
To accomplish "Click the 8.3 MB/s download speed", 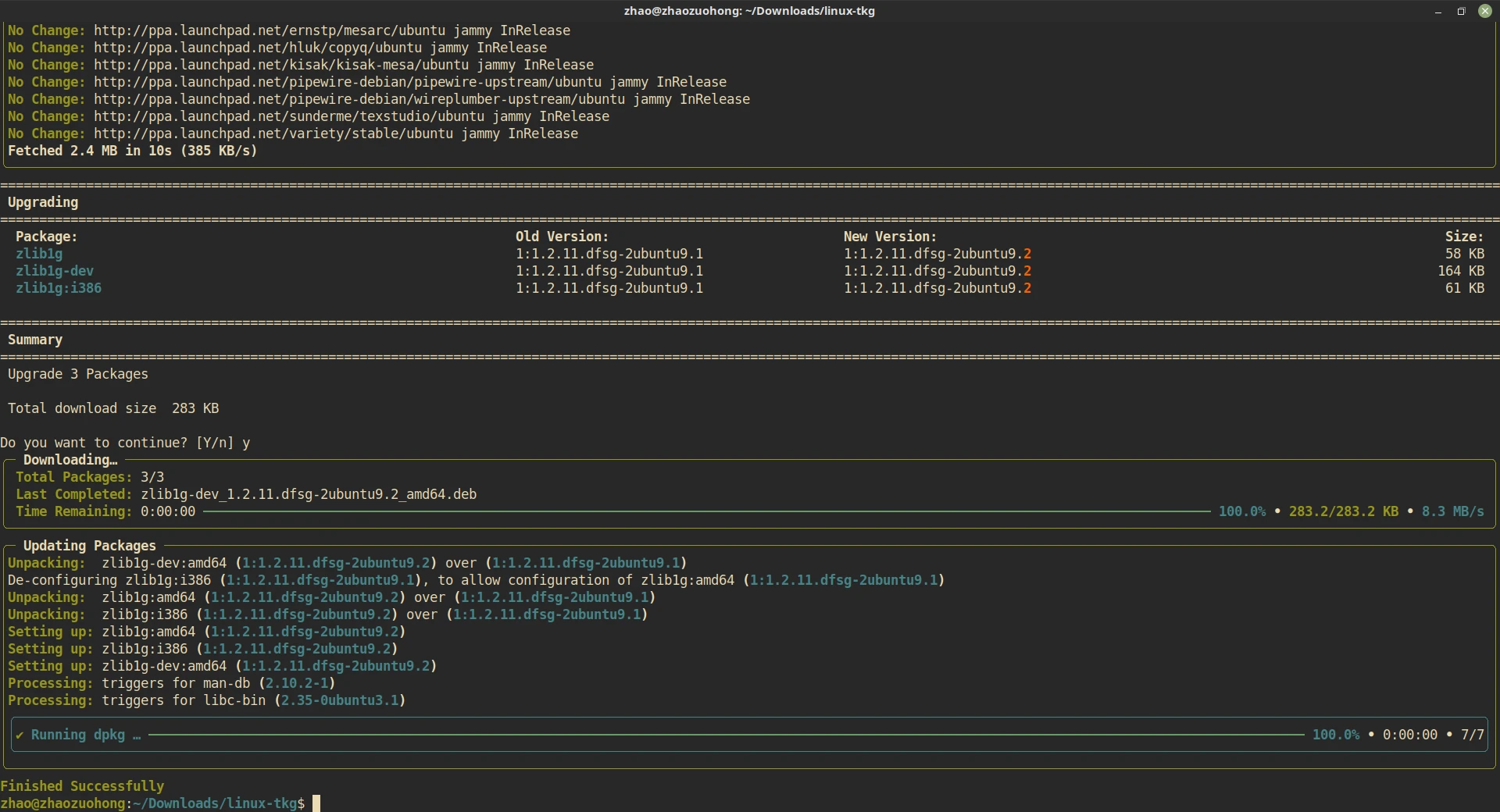I will point(1453,511).
